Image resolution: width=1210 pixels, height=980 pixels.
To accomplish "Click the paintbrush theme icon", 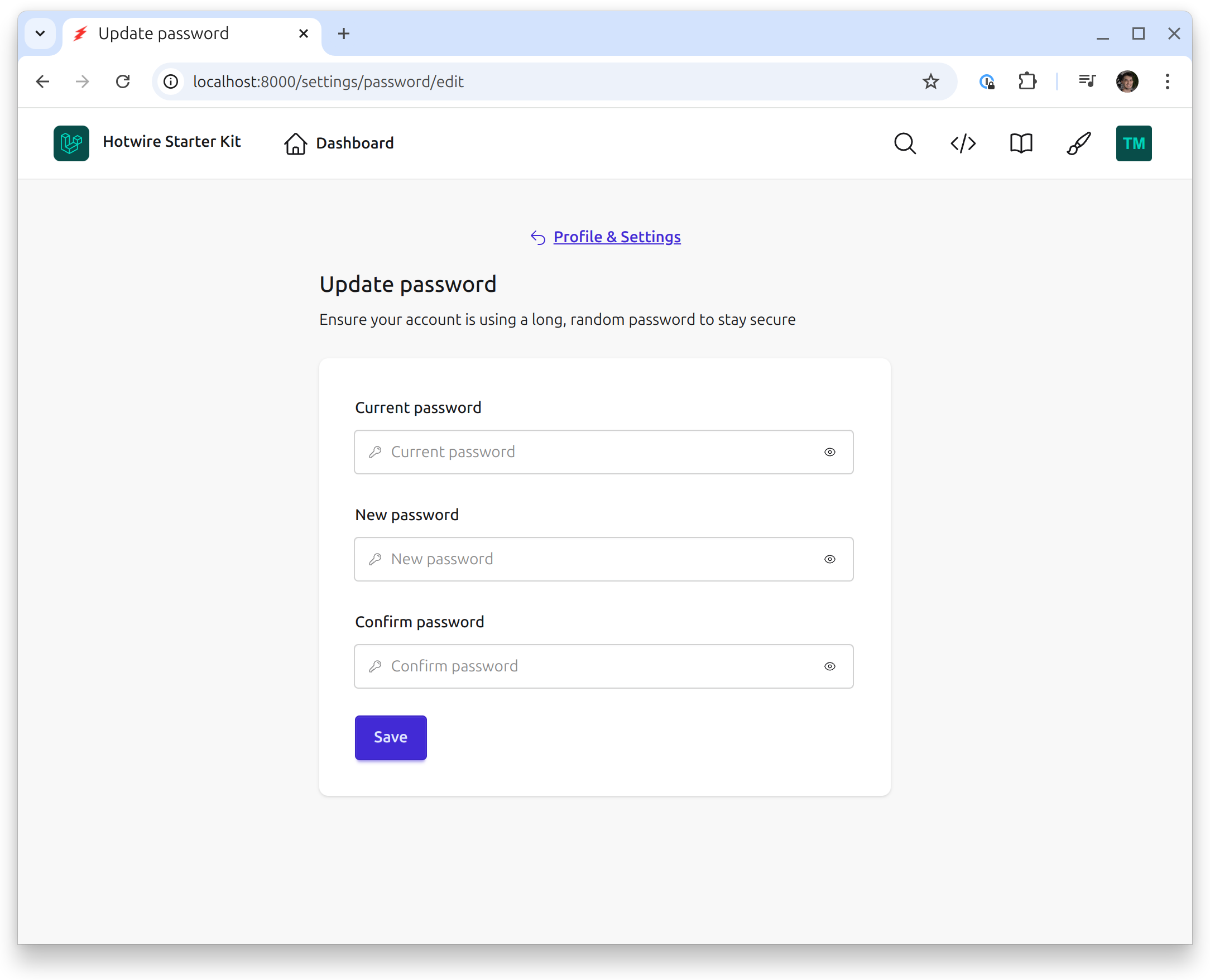I will 1078,143.
